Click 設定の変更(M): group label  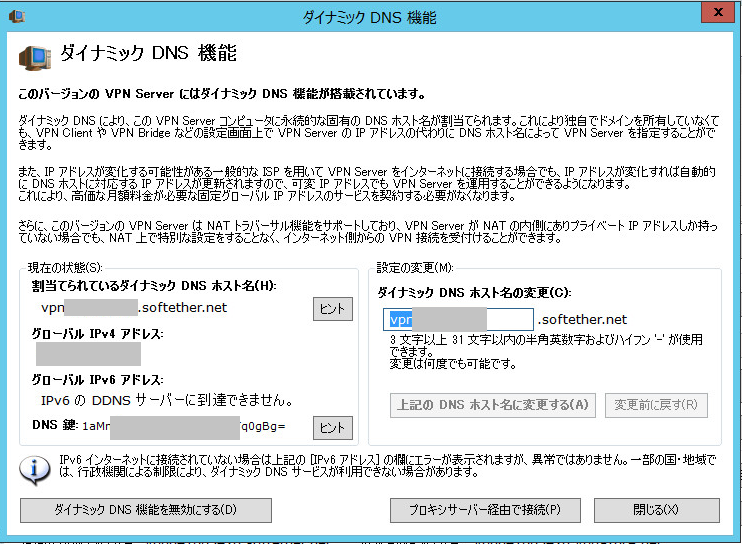[415, 268]
